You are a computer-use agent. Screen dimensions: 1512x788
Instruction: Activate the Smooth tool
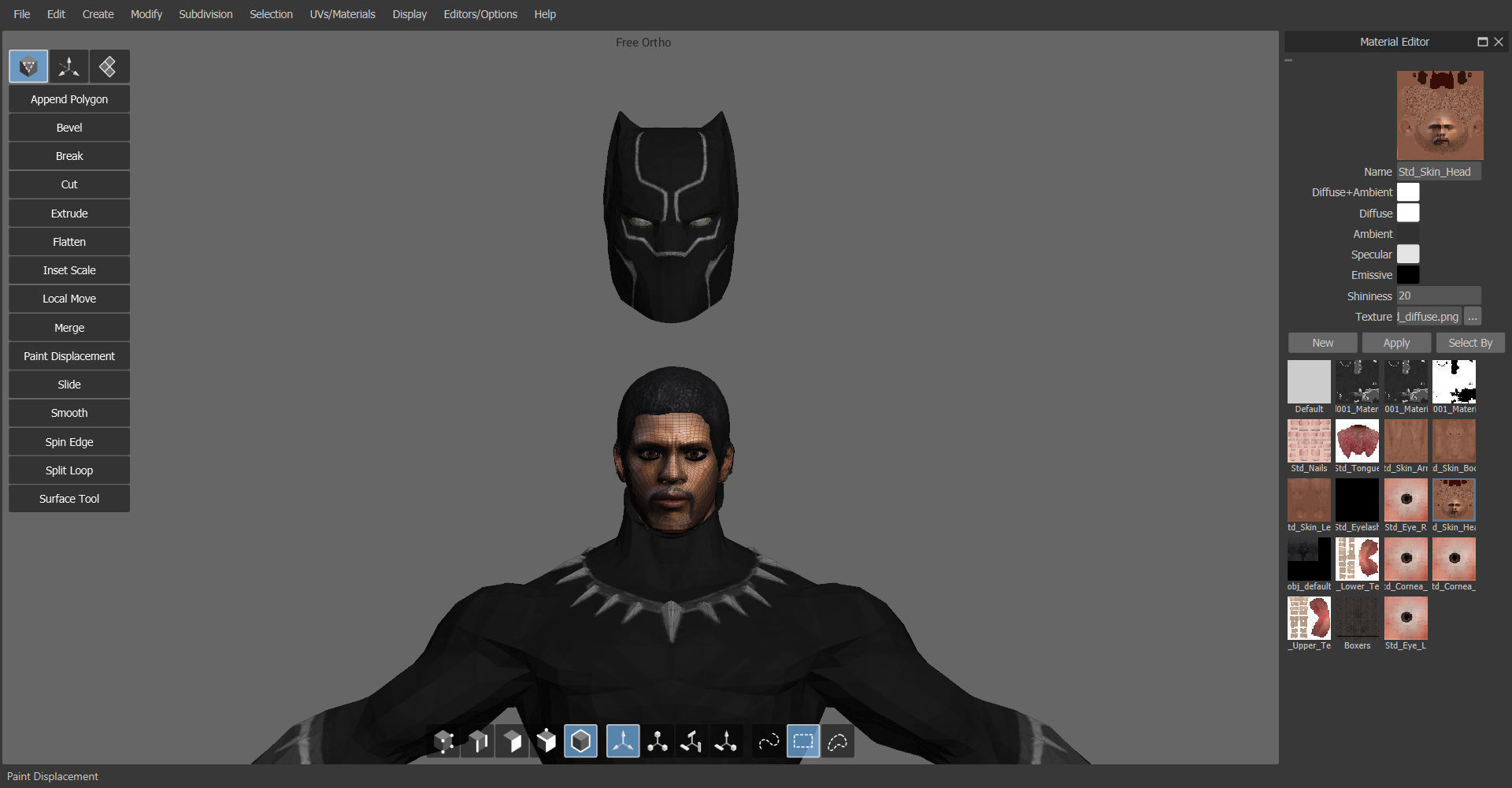(69, 413)
